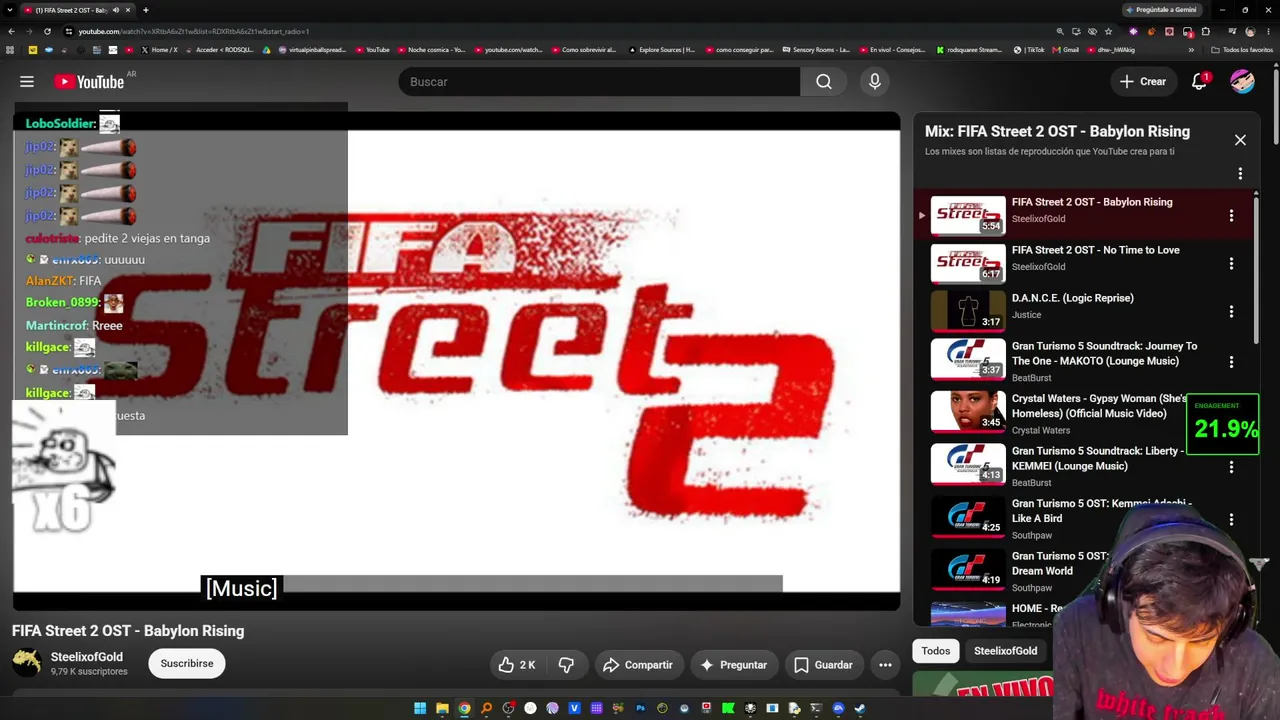Open the Explore Sources bookmark
The image size is (1280, 720).
coord(662,50)
